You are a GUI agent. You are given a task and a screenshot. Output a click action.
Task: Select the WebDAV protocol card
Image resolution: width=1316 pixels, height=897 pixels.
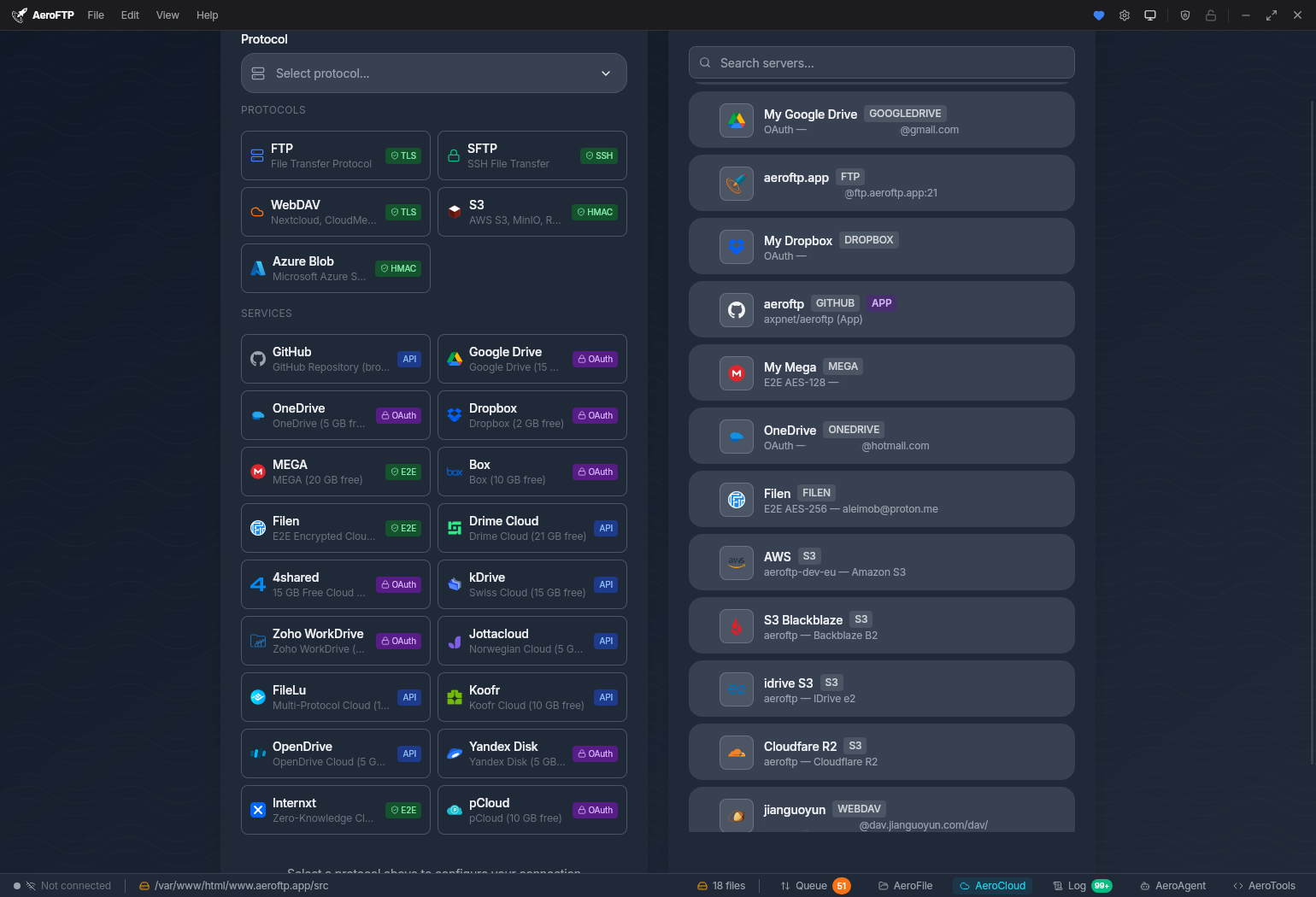(x=335, y=212)
